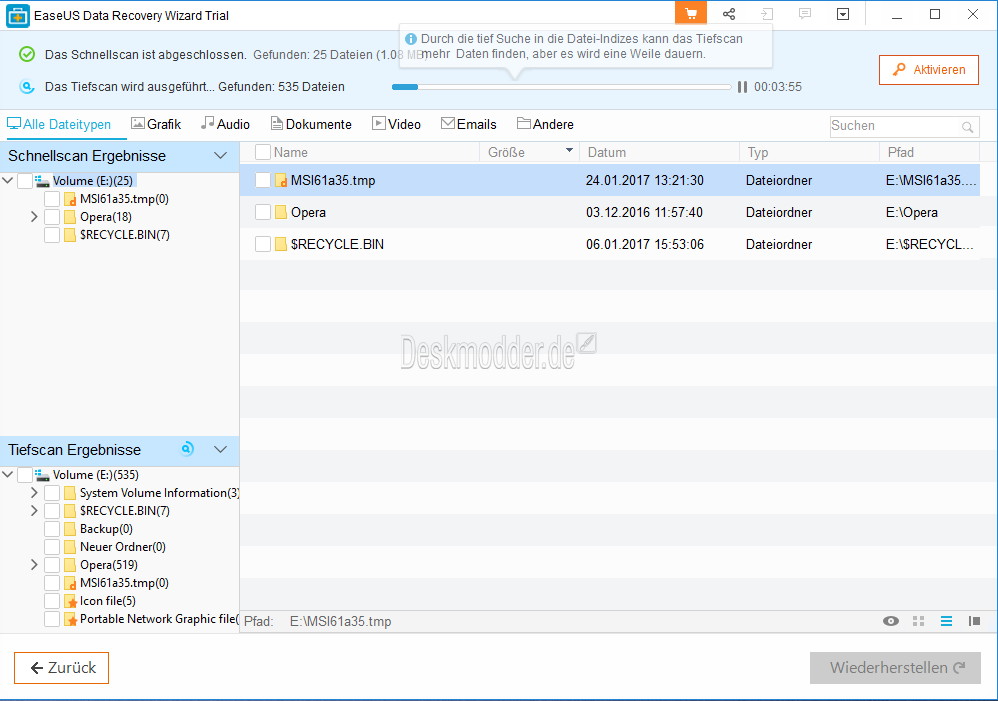The width and height of the screenshot is (998, 701).
Task: Click the Zurück button
Action: [x=62, y=668]
